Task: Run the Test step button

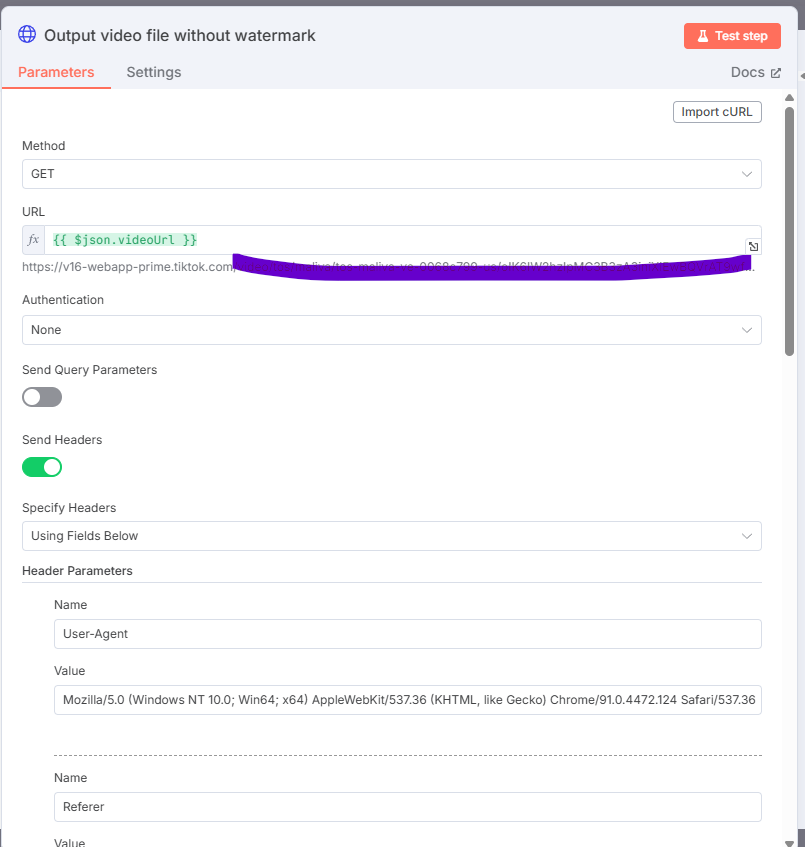Action: tap(732, 36)
